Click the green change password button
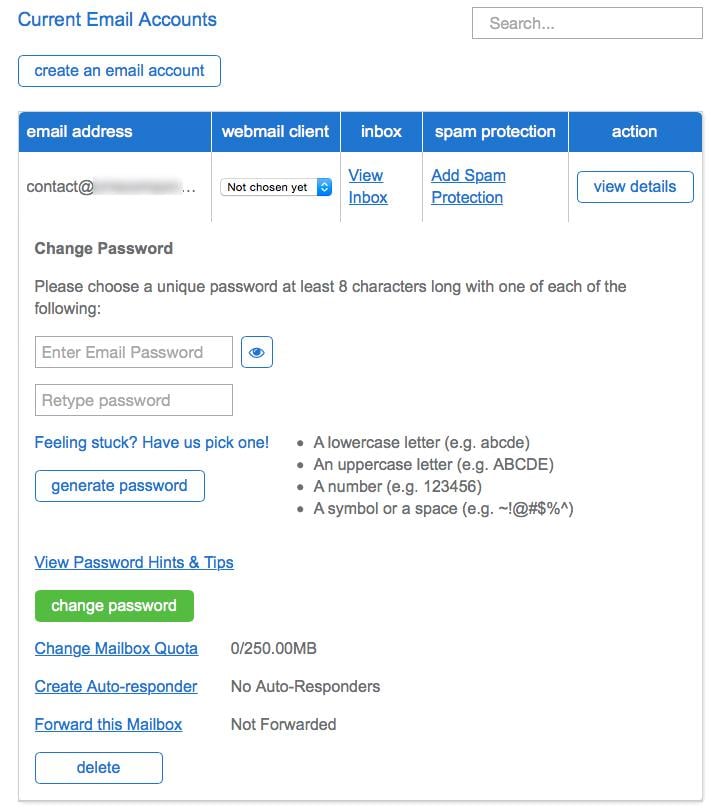 (x=114, y=605)
